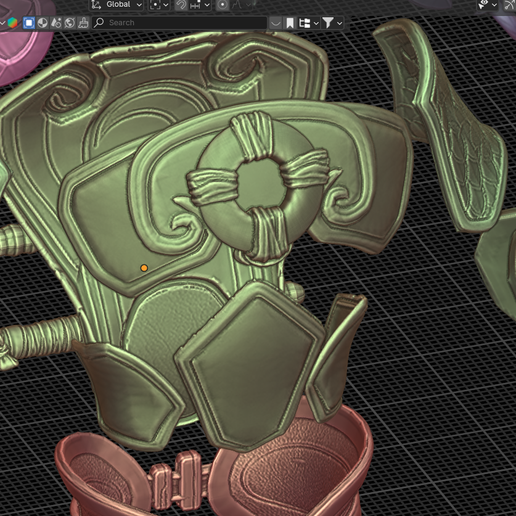Open the pivot point dropdown
This screenshot has width=516, height=516.
point(159,5)
